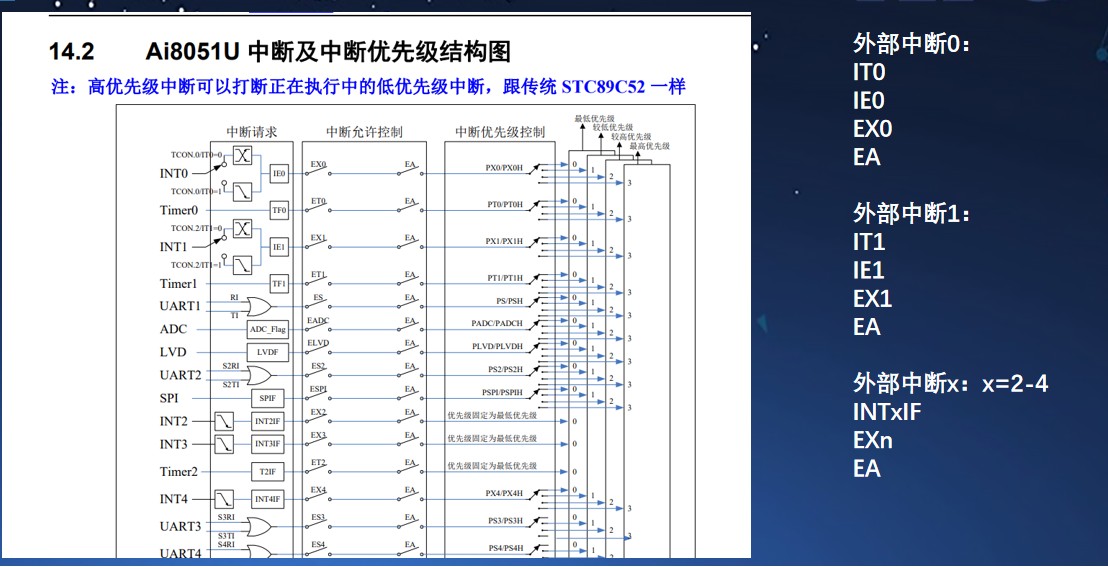Click "优先级固定为最低优先级" in the Timer2 row
Viewport: 1108px width, 569px height.
coord(491,466)
